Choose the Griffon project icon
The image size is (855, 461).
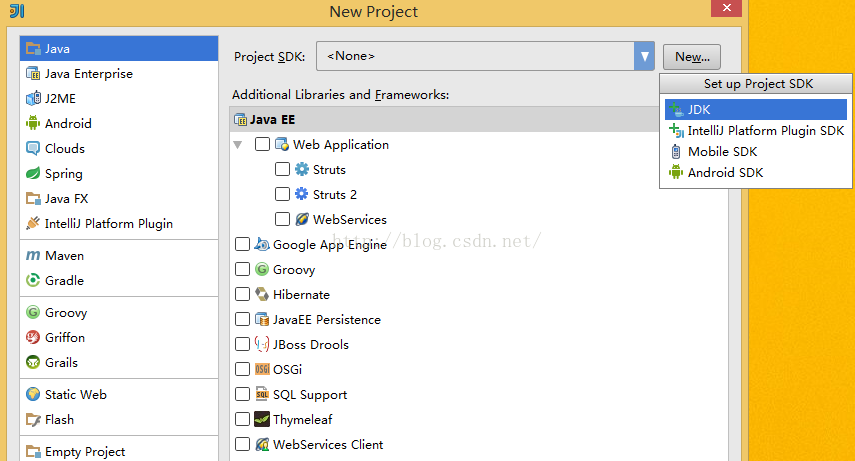pos(33,337)
